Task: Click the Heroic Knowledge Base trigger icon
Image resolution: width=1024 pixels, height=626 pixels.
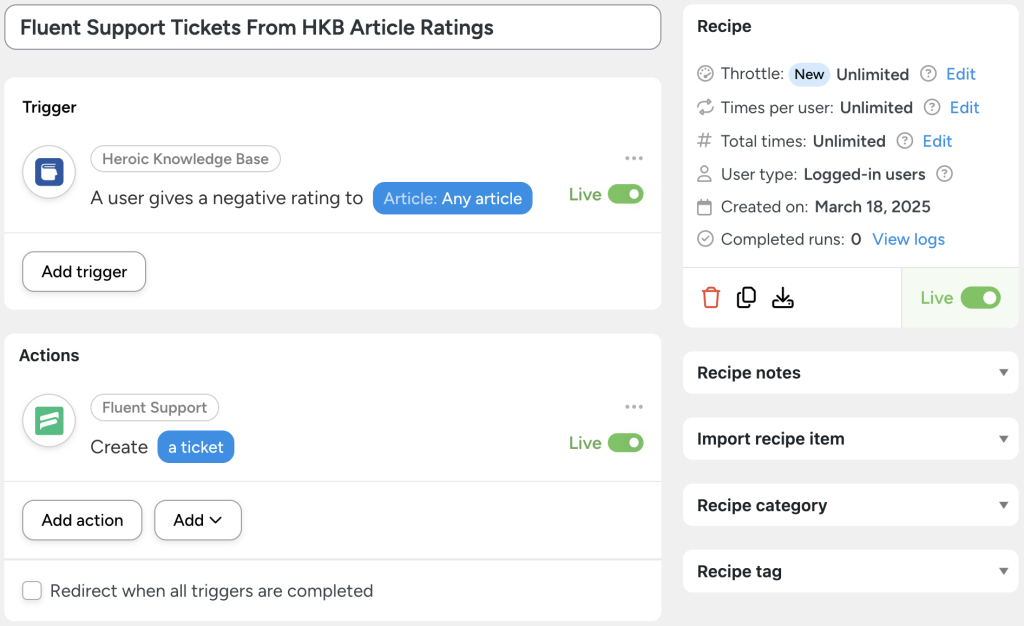Action: (48, 172)
